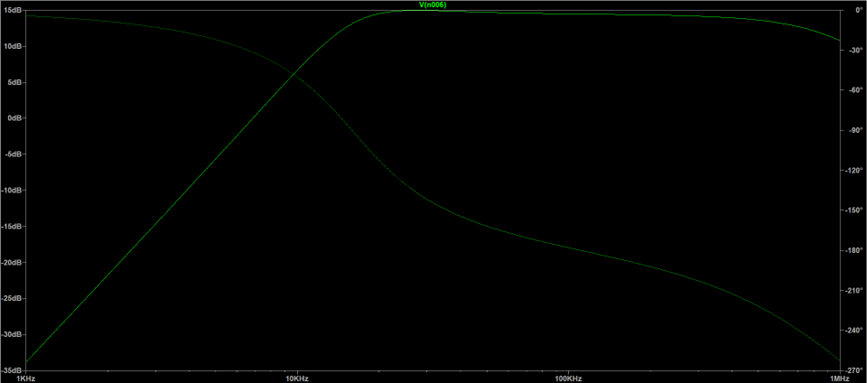Click the -180° phase axis label
This screenshot has width=867, height=383.
[x=855, y=250]
